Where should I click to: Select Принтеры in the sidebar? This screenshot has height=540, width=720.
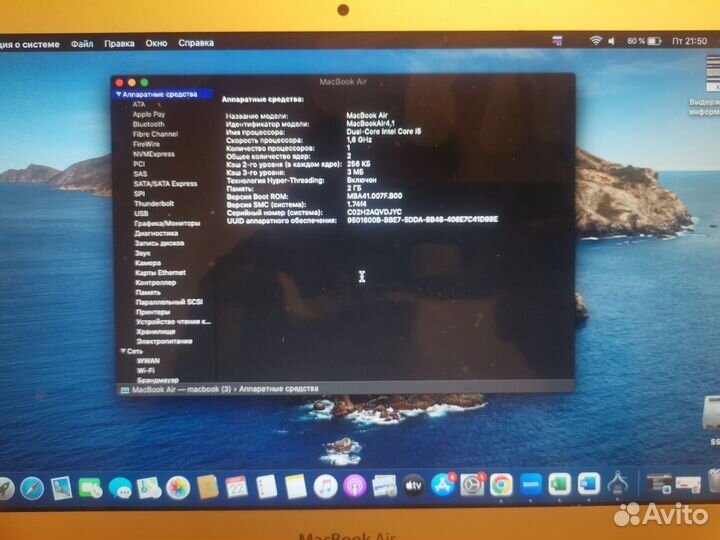[153, 312]
